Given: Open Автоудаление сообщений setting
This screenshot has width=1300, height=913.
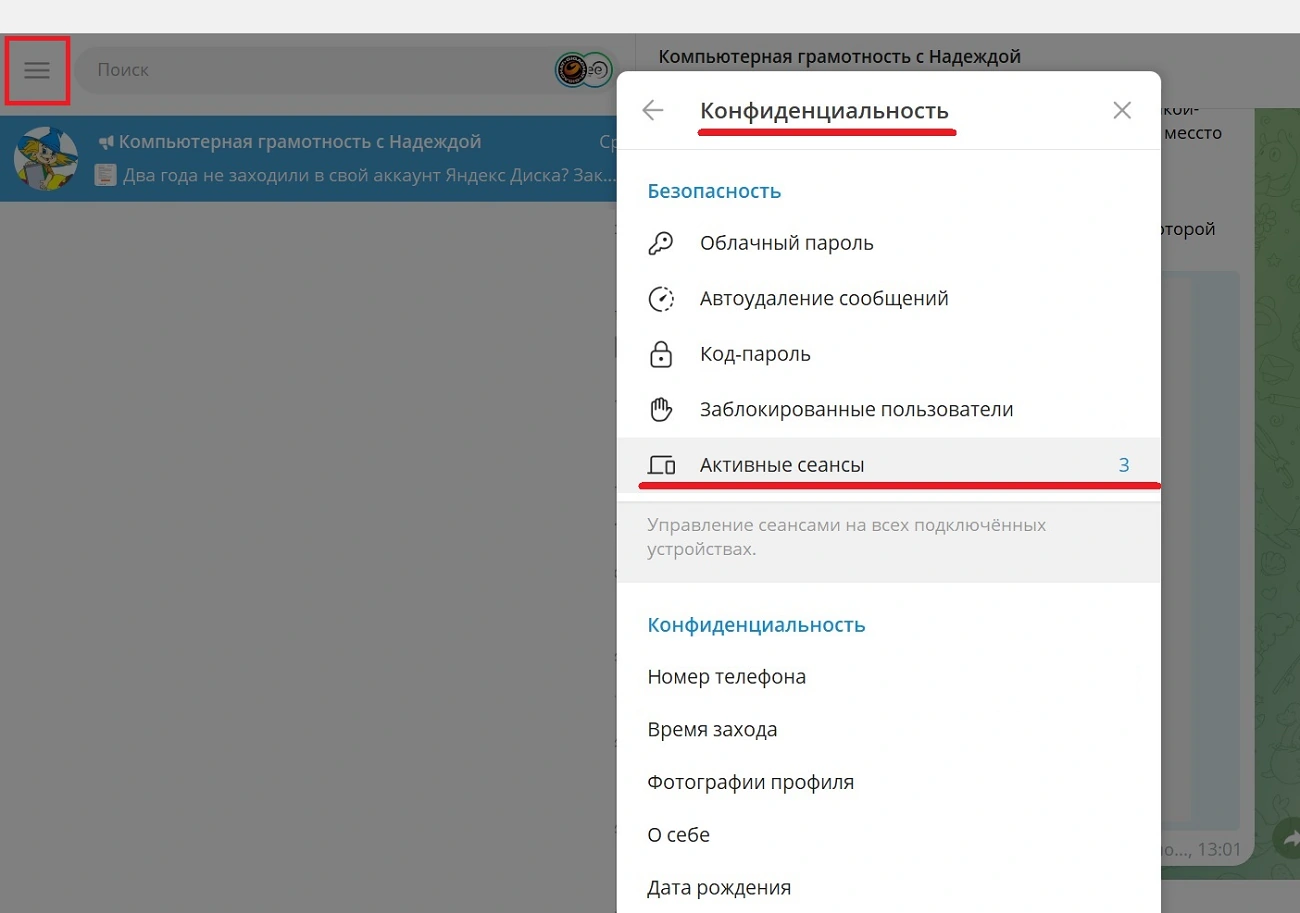Looking at the screenshot, I should [888, 298].
